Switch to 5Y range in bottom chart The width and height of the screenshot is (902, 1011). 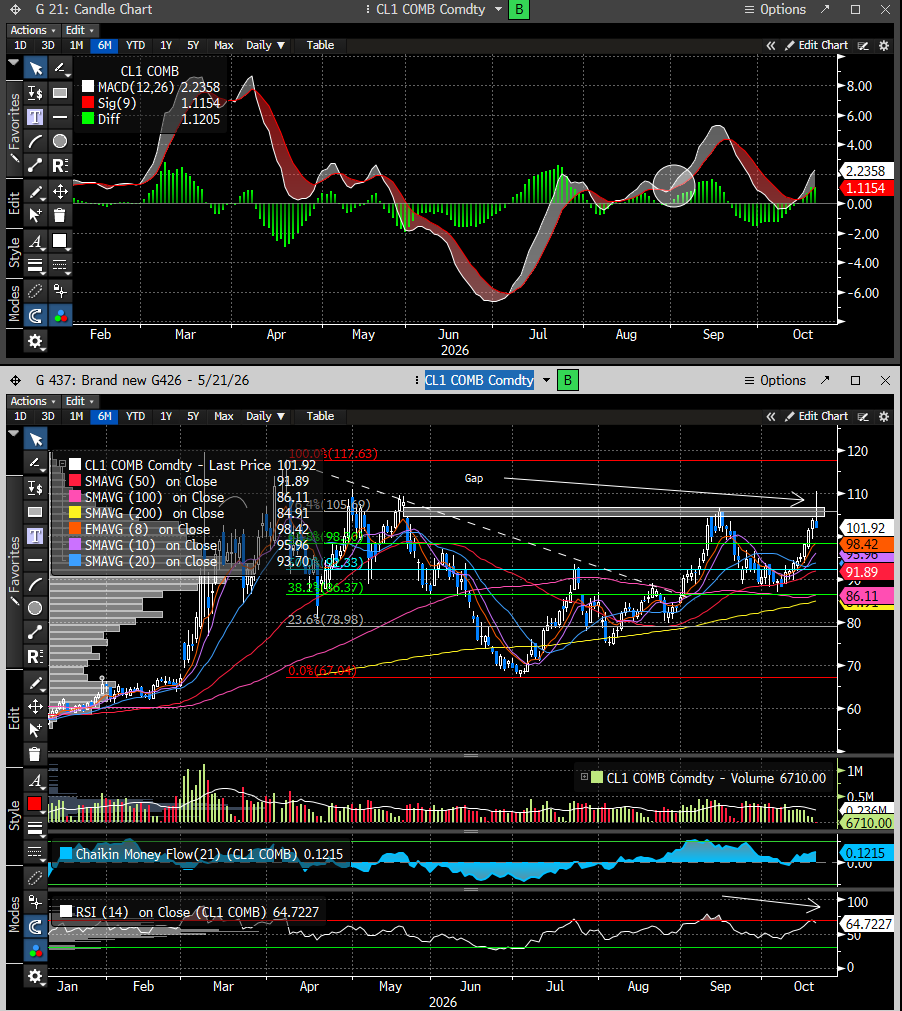click(x=193, y=417)
